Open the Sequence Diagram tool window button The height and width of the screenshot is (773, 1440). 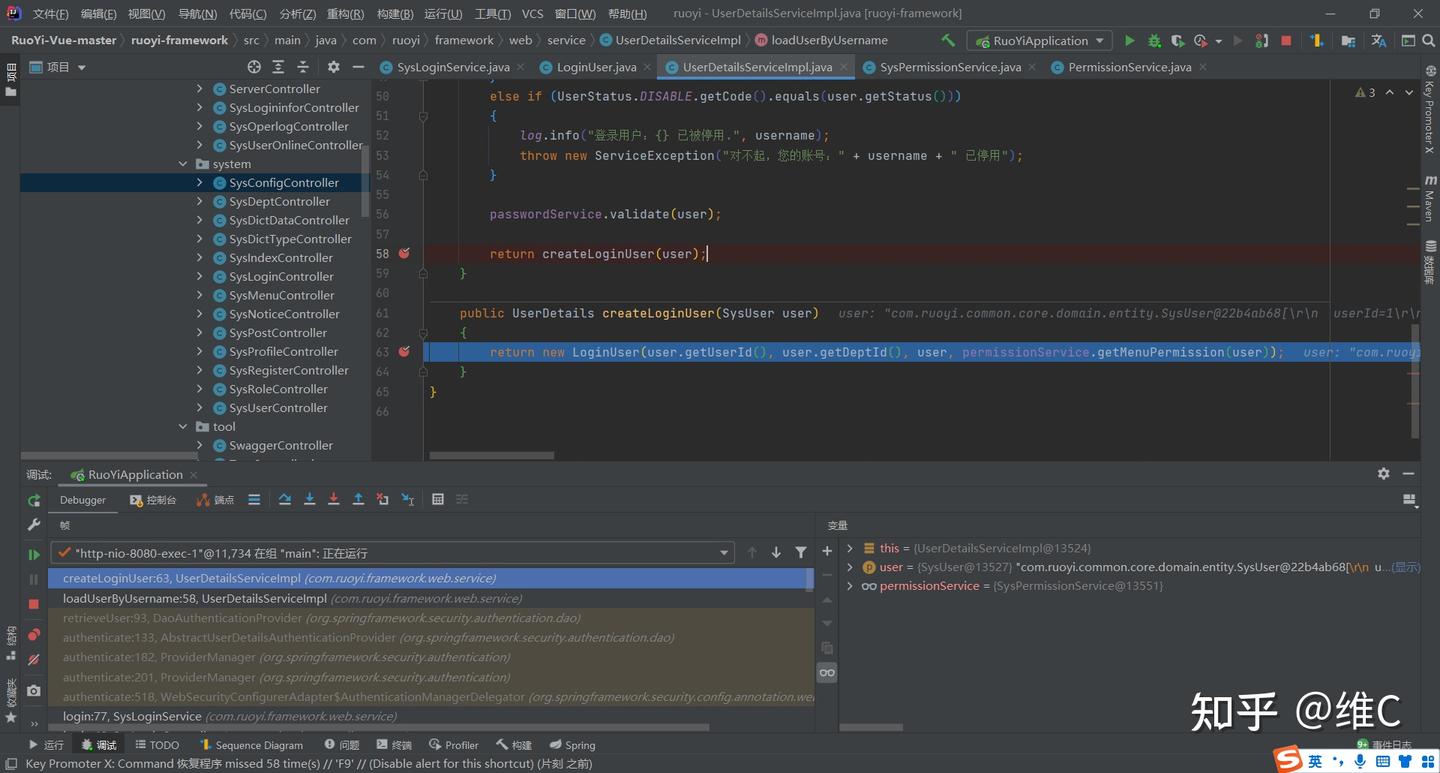pos(252,745)
